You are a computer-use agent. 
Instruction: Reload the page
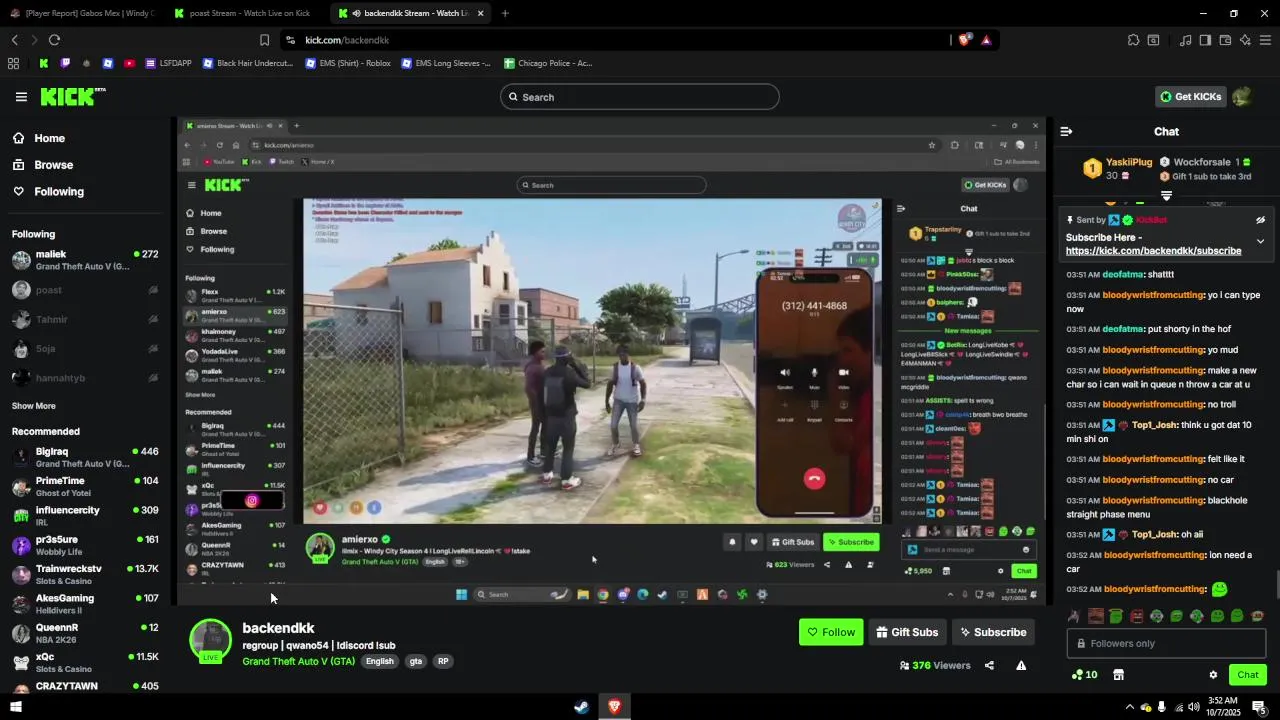coord(54,40)
